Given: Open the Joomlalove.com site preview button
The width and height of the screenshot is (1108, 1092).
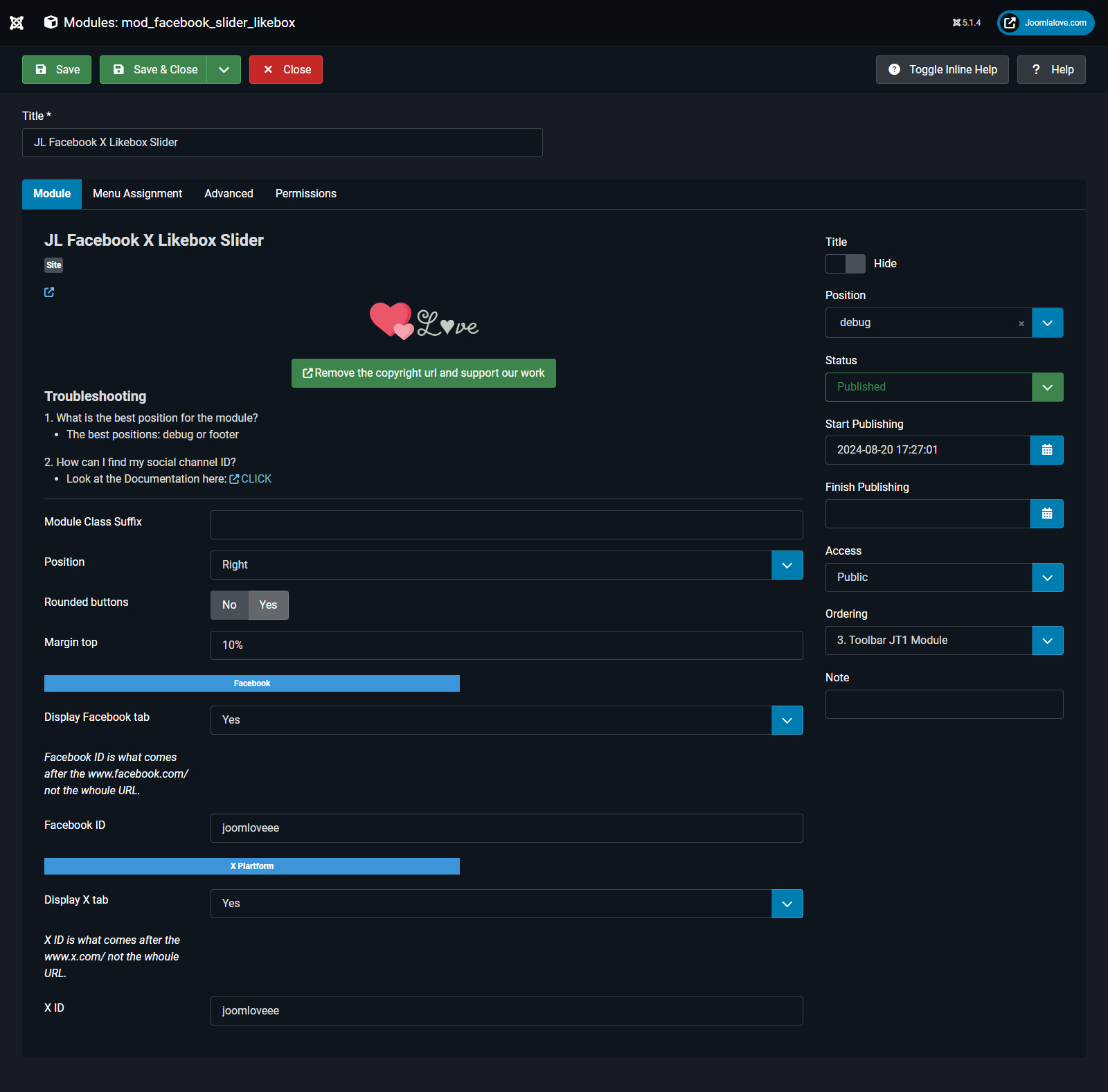Looking at the screenshot, I should tap(1045, 23).
